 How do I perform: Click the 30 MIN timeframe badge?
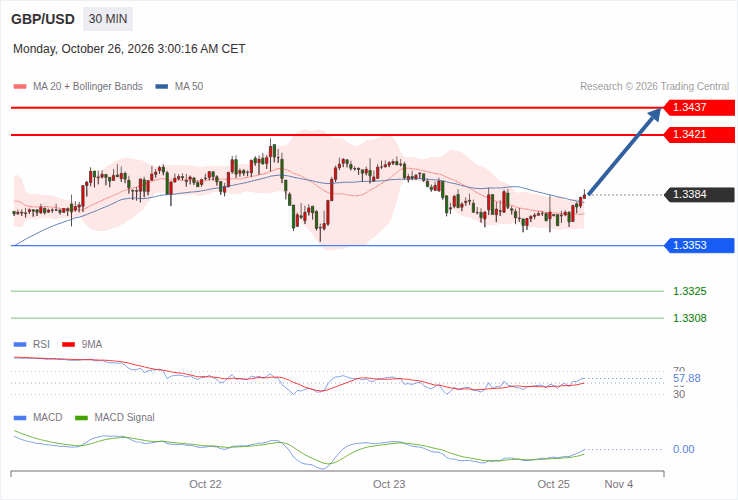point(108,19)
